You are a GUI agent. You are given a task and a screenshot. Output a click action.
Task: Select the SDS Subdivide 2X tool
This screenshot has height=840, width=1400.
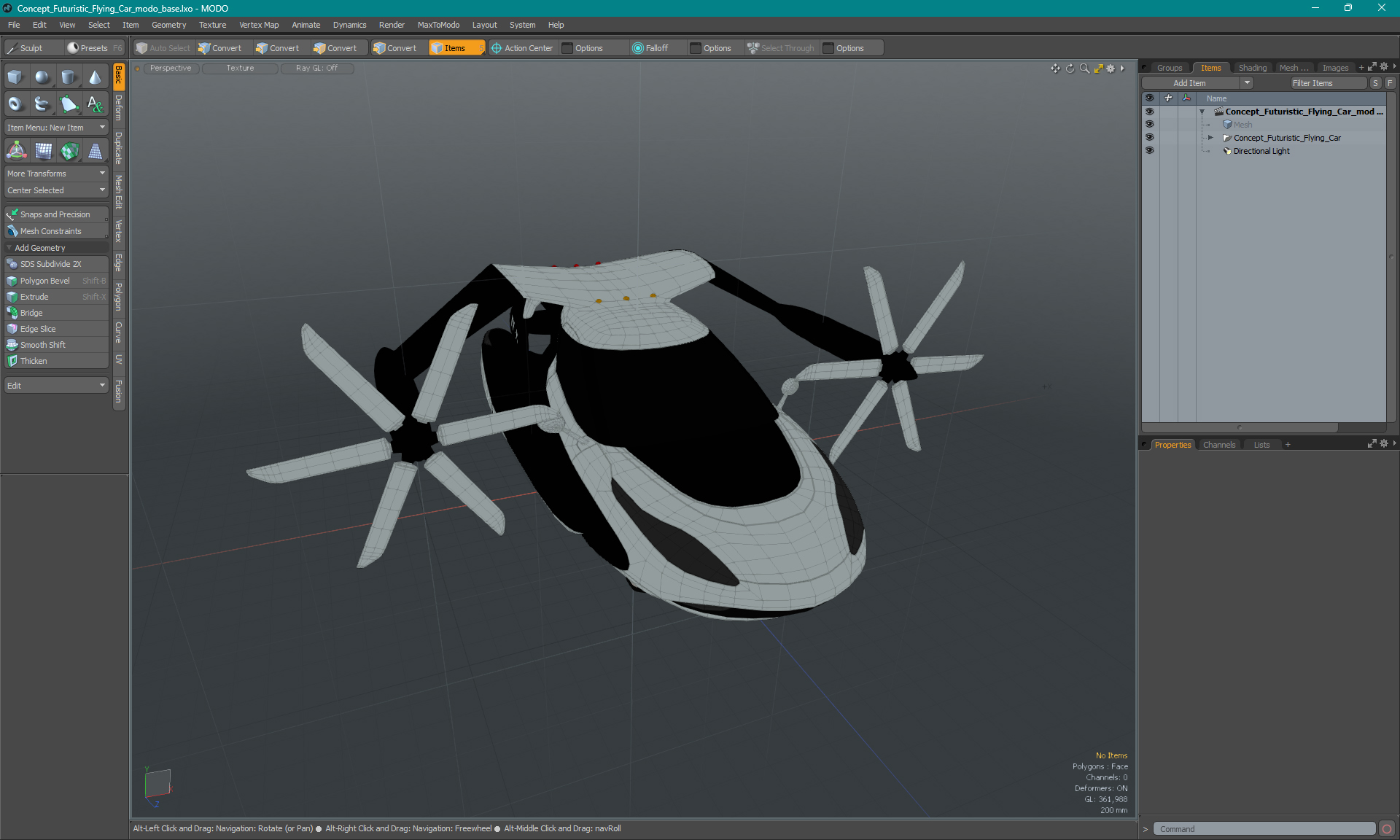[x=55, y=263]
